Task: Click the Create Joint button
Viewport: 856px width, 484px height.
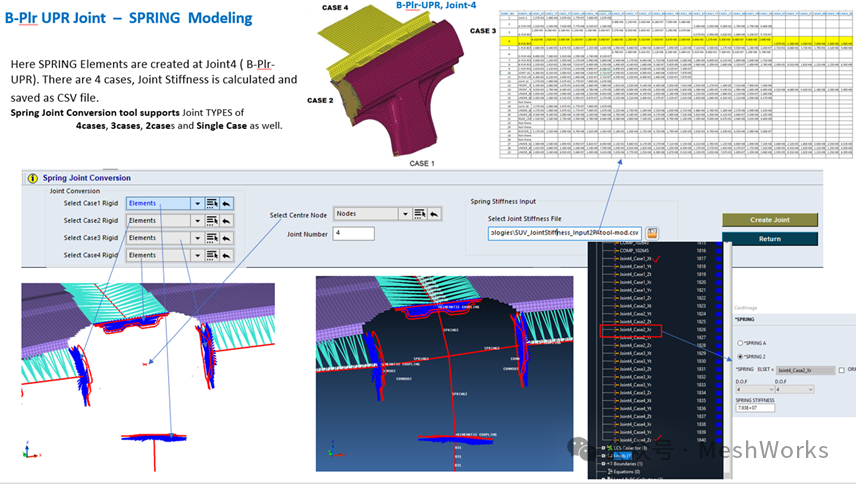Action: click(x=770, y=220)
